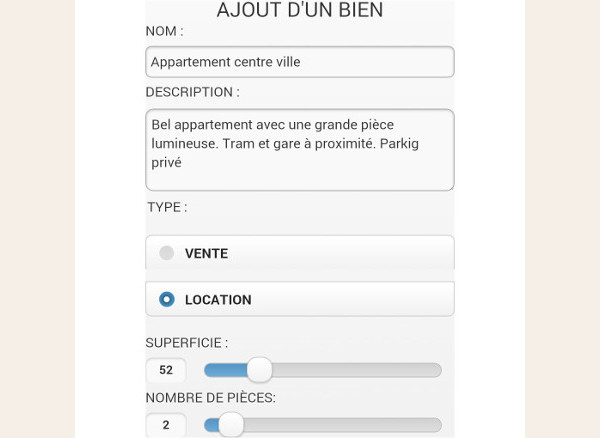Click the pièces value box showing 2
Image resolution: width=600 pixels, height=438 pixels.
(166, 425)
